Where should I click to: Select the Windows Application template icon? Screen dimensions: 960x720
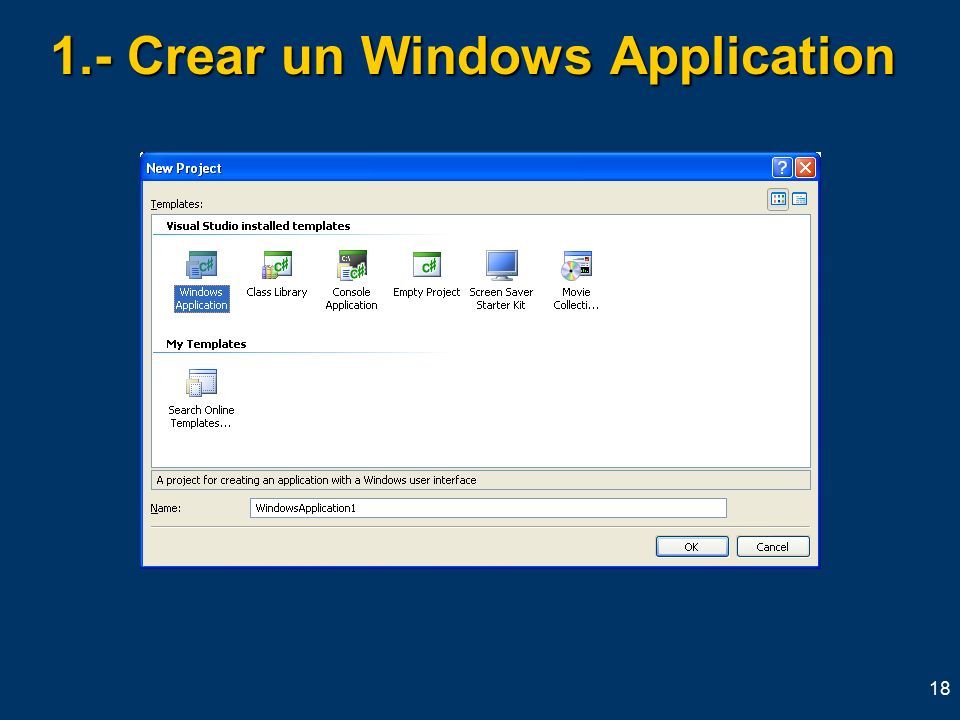pos(201,265)
